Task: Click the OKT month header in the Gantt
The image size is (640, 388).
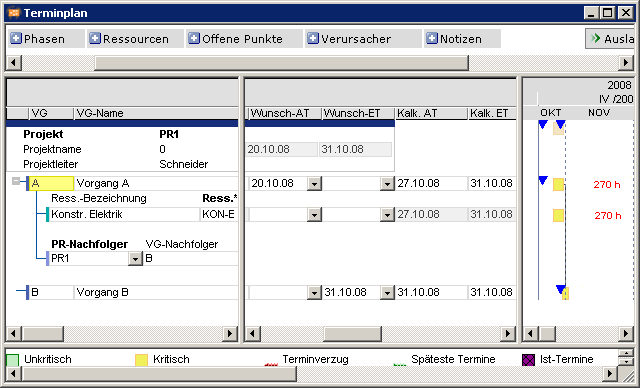Action: pyautogui.click(x=551, y=113)
